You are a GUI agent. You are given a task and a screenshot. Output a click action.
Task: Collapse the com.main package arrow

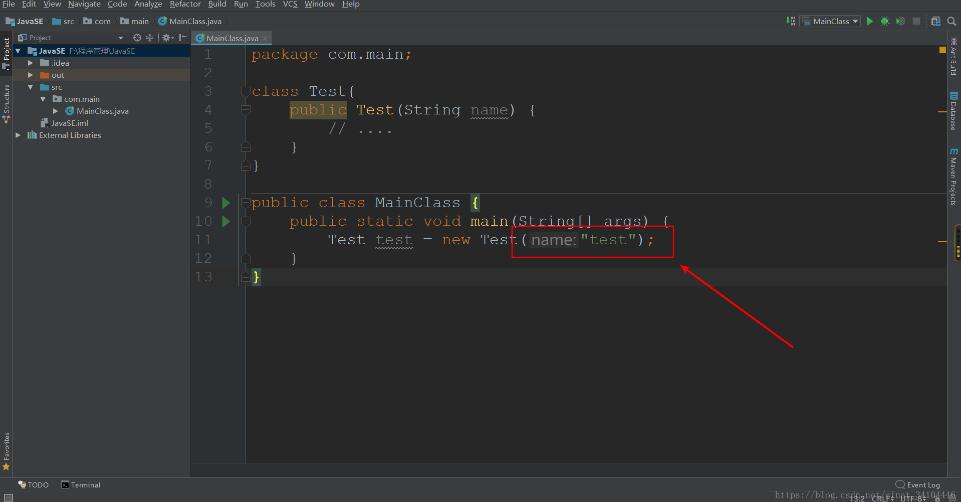(43, 99)
